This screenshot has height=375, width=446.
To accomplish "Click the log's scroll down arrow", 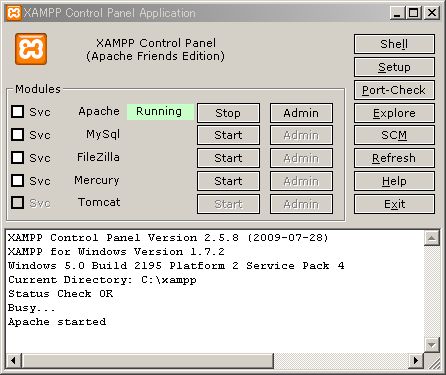I will 432,345.
